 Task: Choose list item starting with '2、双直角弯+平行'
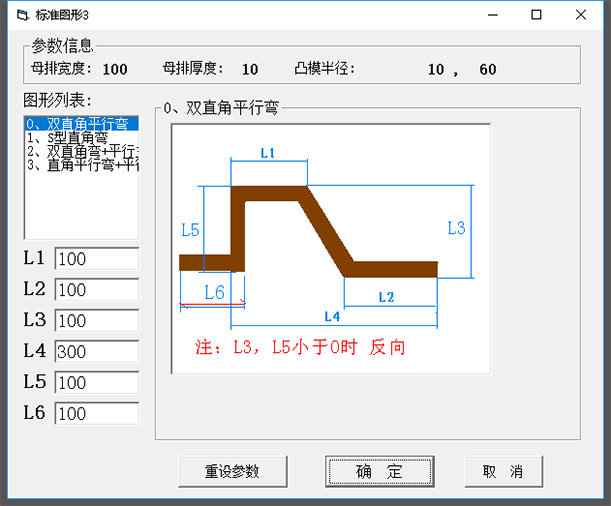pos(81,152)
